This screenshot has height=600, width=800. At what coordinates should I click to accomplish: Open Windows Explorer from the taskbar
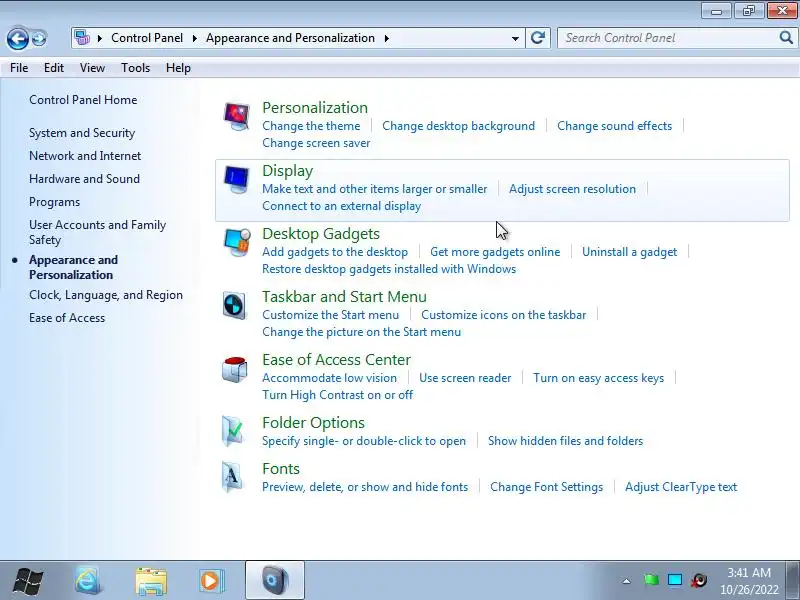tap(151, 581)
